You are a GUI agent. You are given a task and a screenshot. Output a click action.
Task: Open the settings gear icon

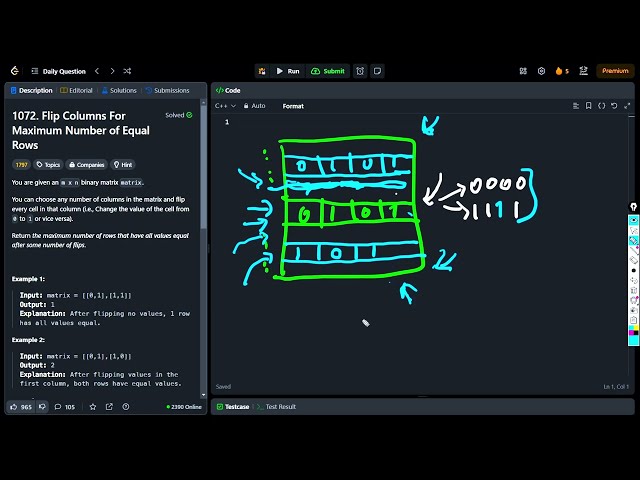[x=541, y=71]
